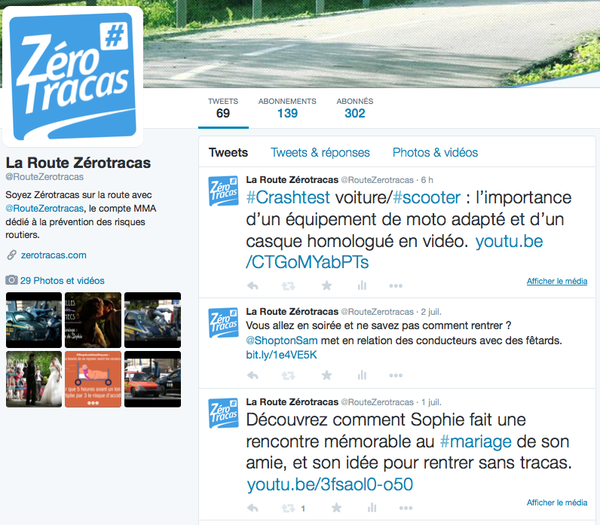
Task: Expand Afficher le média on Crashtest tweet
Action: coord(557,281)
